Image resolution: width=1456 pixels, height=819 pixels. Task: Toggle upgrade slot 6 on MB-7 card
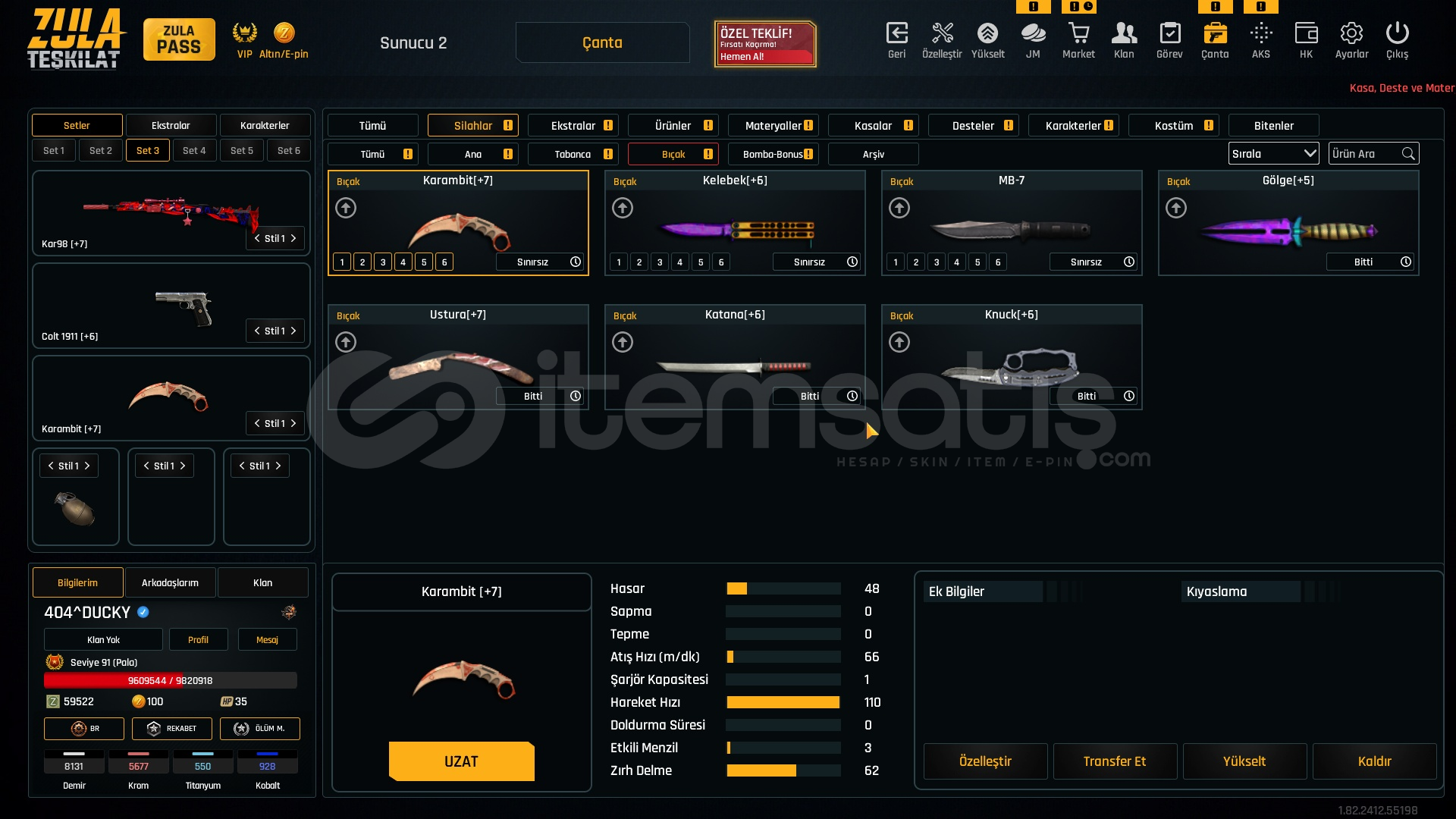998,262
